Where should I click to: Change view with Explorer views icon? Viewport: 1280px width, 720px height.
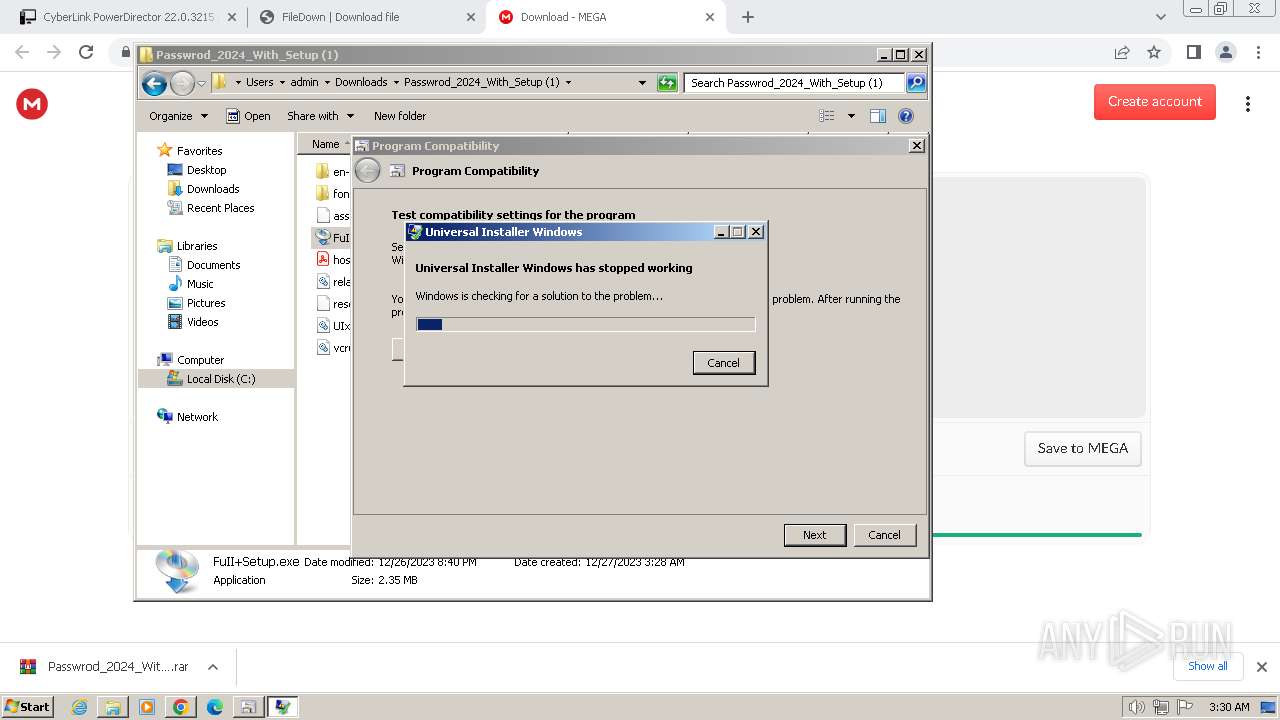(827, 116)
